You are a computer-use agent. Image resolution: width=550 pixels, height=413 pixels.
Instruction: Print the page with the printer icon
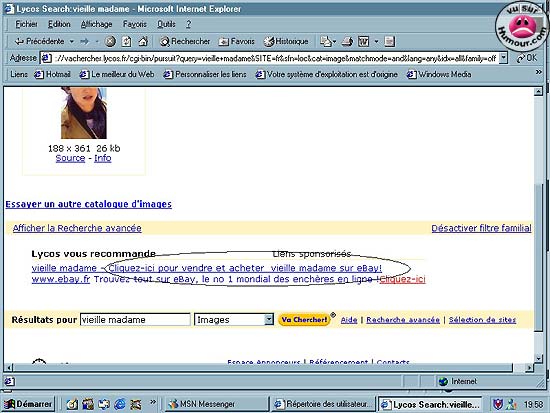point(347,41)
